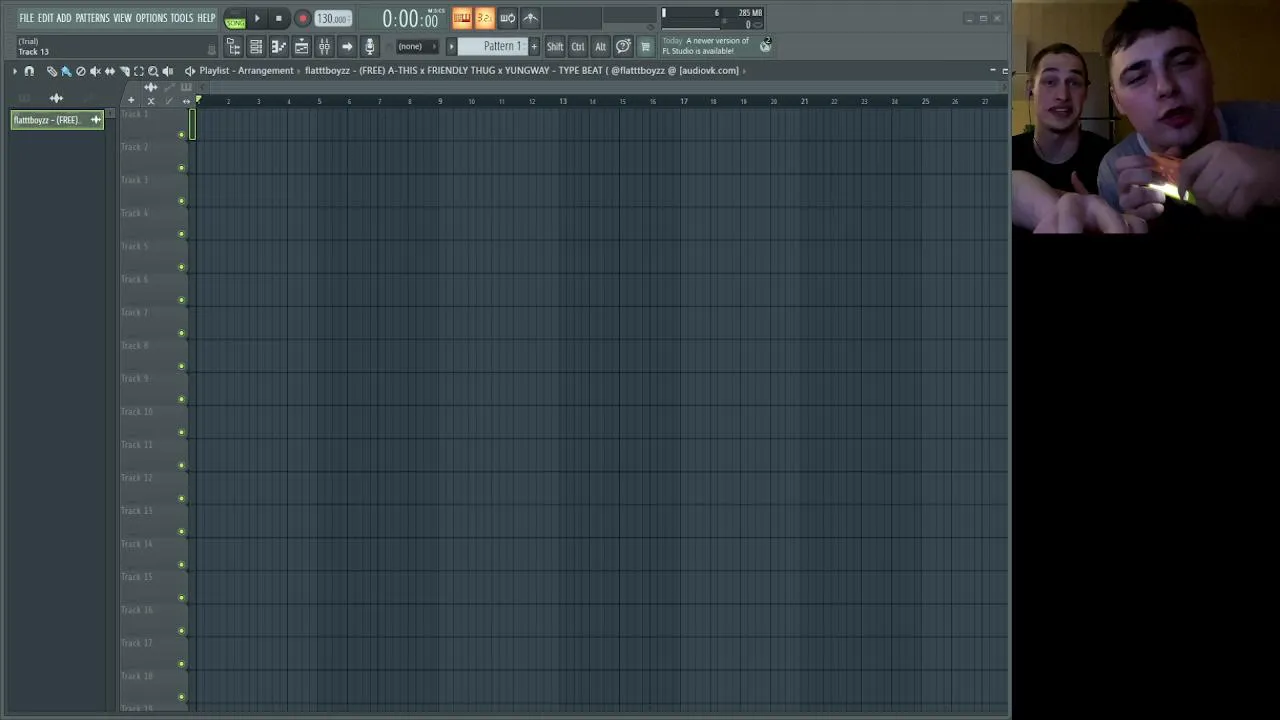The width and height of the screenshot is (1280, 720).
Task: Click the microphone recording icon
Action: coord(369,47)
